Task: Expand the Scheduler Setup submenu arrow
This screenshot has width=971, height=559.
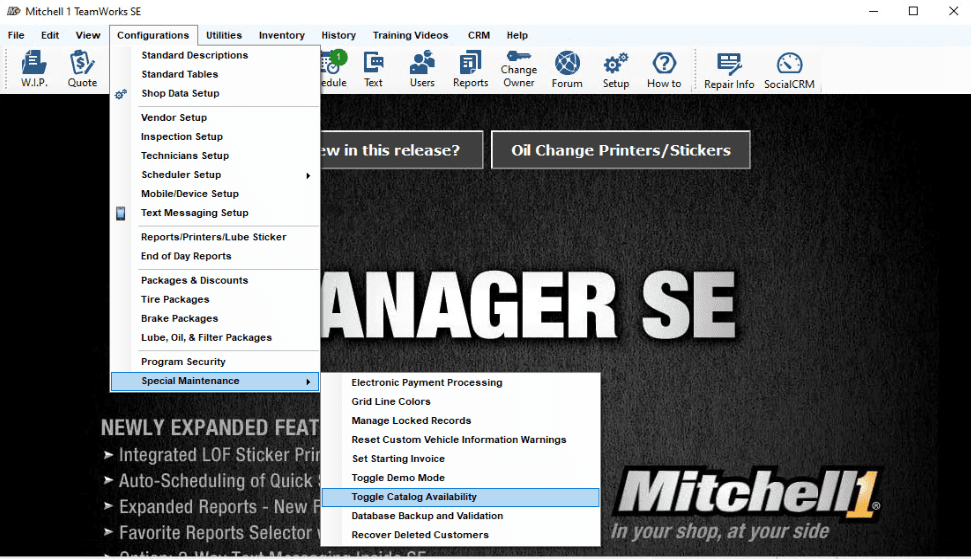Action: (308, 176)
